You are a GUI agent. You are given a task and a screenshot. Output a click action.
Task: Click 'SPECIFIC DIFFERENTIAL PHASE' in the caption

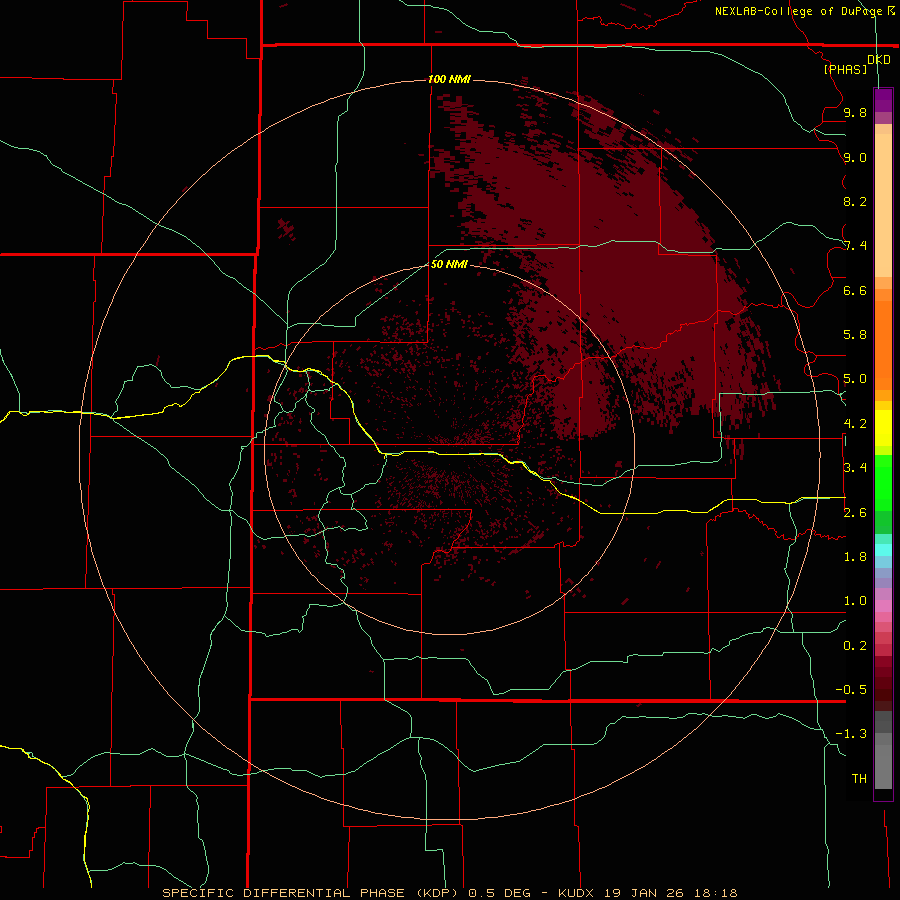pyautogui.click(x=286, y=893)
